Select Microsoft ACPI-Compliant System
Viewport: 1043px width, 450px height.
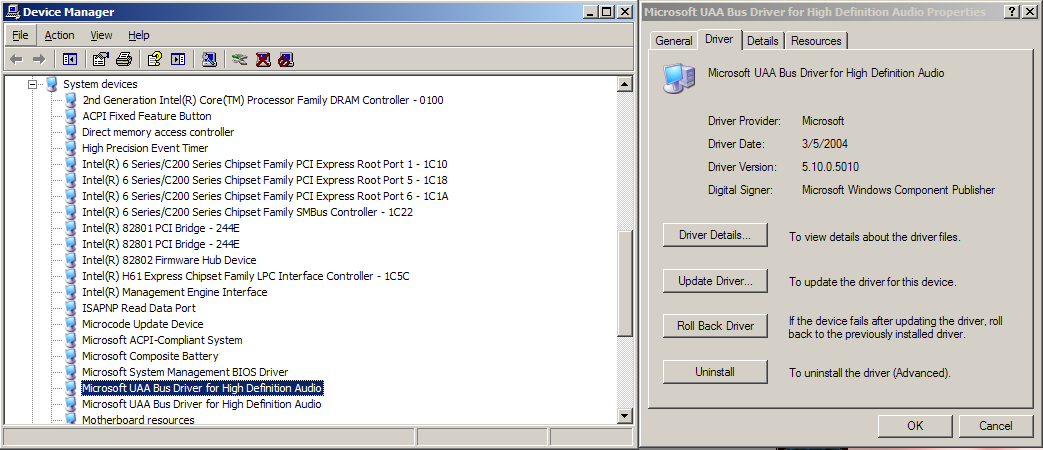162,340
